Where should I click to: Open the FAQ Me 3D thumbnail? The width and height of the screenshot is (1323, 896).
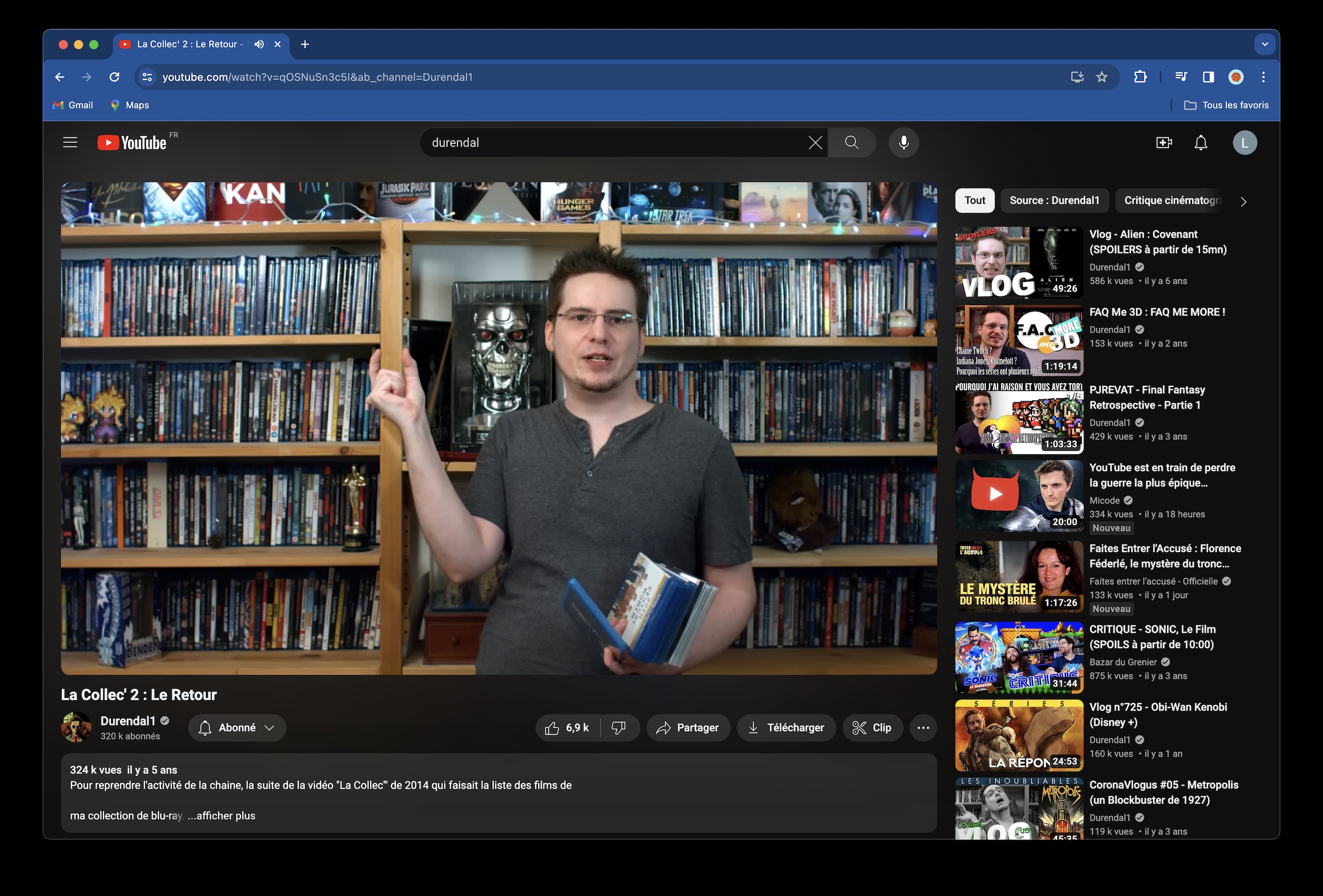[x=1019, y=341]
